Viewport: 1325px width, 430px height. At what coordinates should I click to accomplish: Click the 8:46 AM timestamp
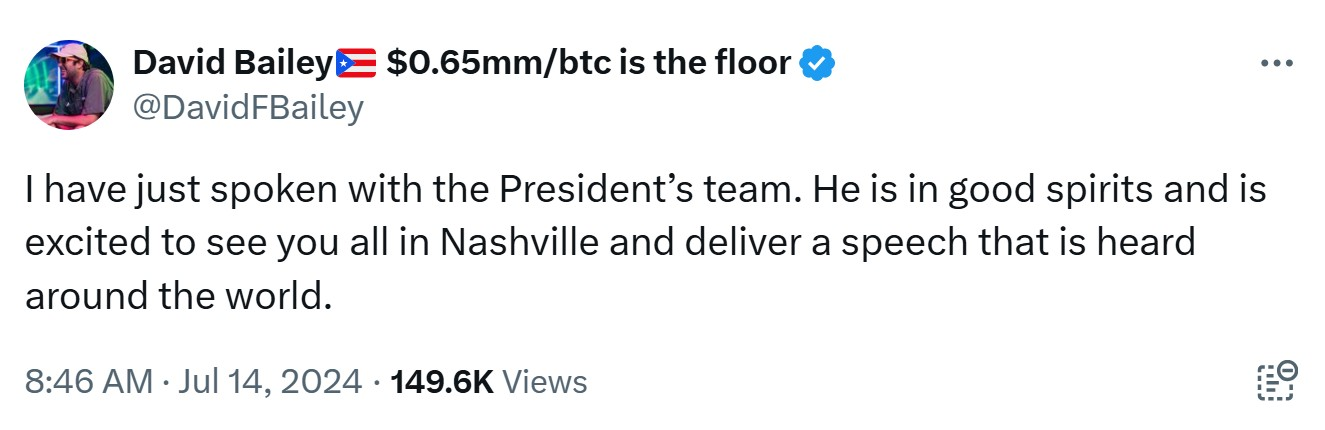(89, 381)
